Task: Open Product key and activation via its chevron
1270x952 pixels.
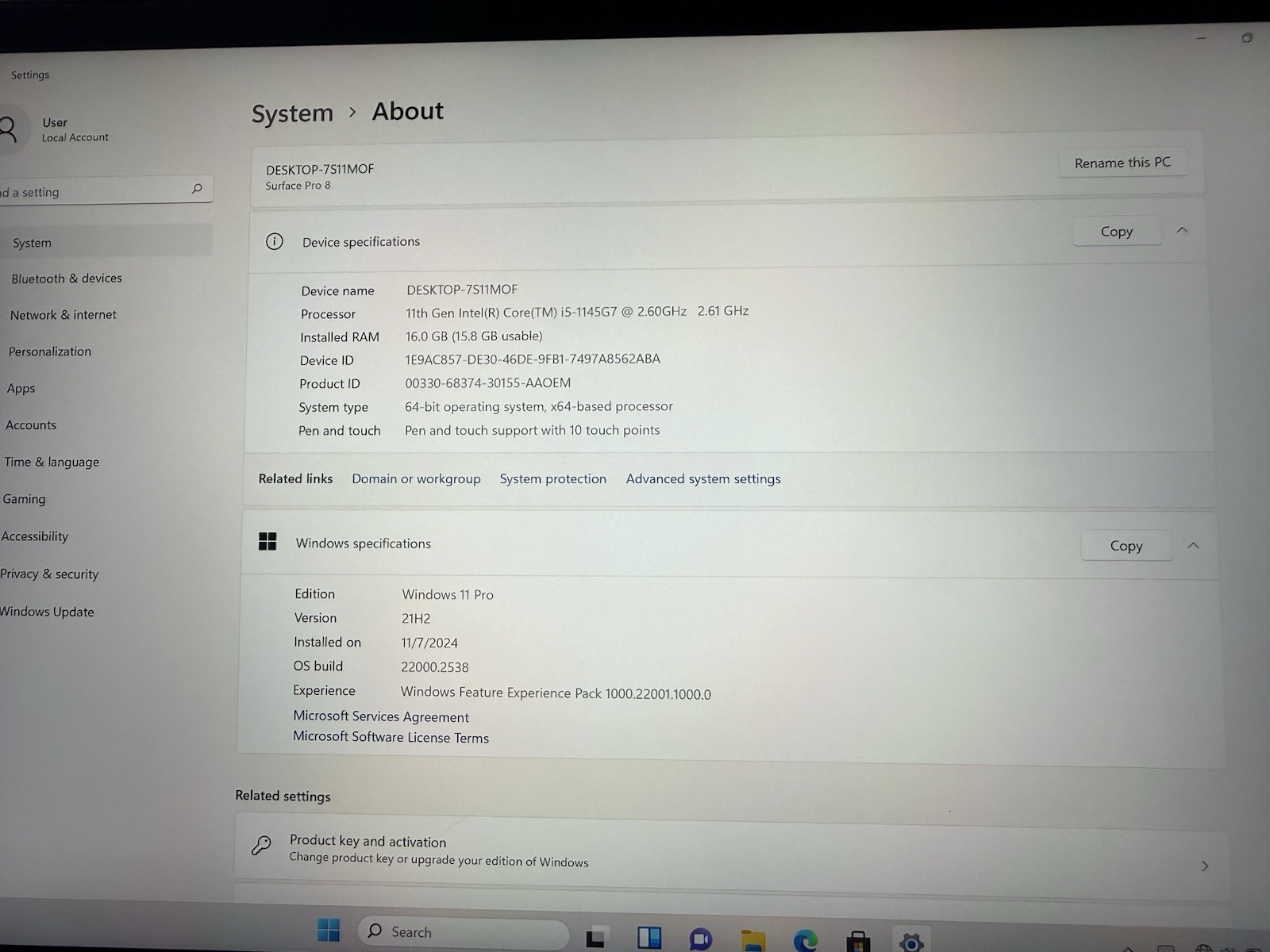Action: (1205, 866)
